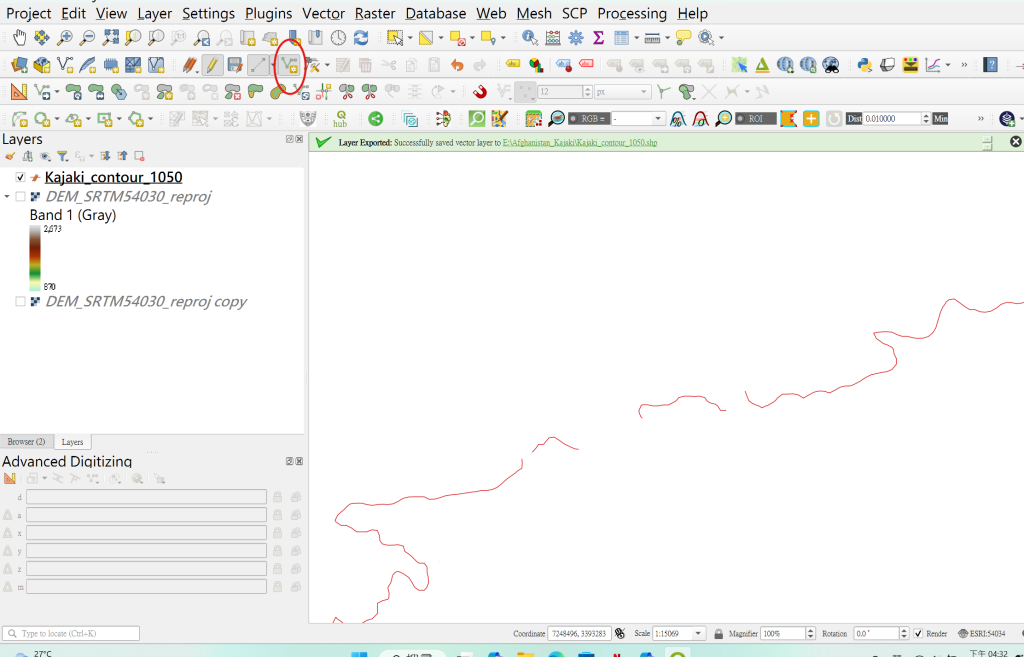Screen dimensions: 1024x657
Task: Toggle editing with the yellow pencil icon
Action: tap(212, 65)
